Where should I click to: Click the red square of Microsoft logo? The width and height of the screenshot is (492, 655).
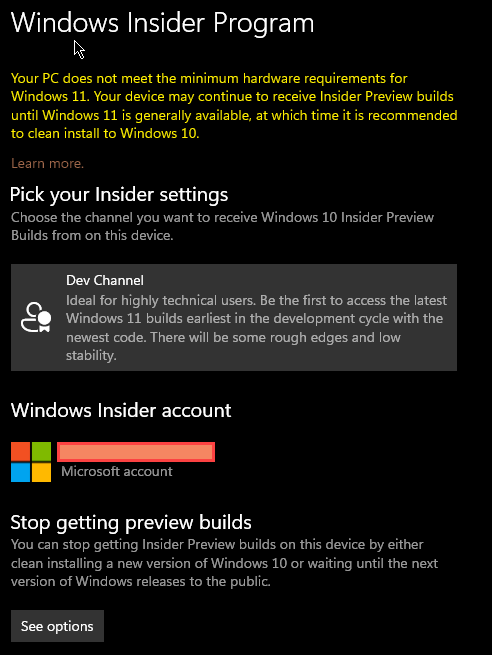click(x=20, y=452)
